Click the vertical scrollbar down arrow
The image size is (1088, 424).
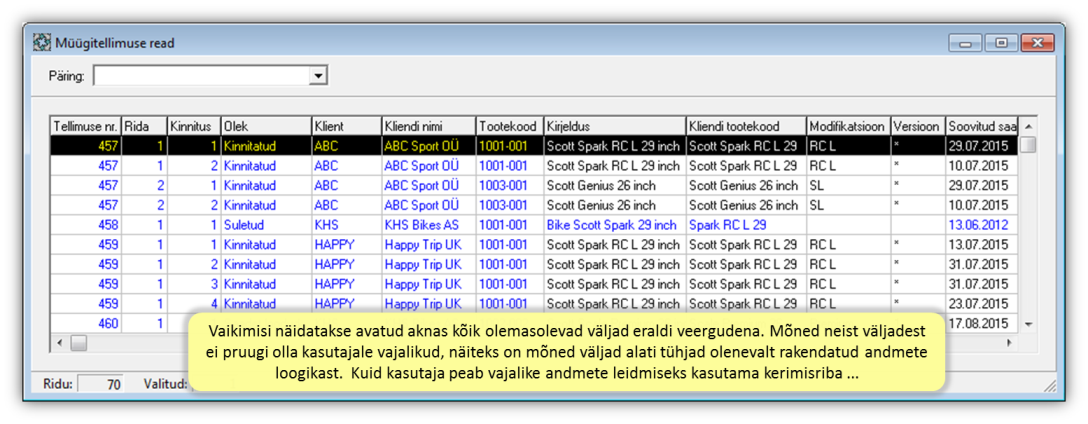1028,324
